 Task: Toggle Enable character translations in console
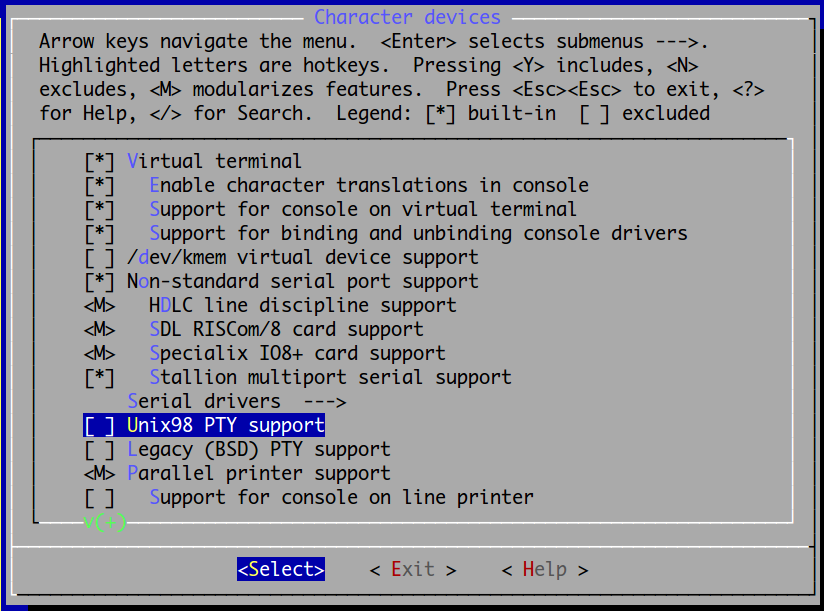[99, 186]
